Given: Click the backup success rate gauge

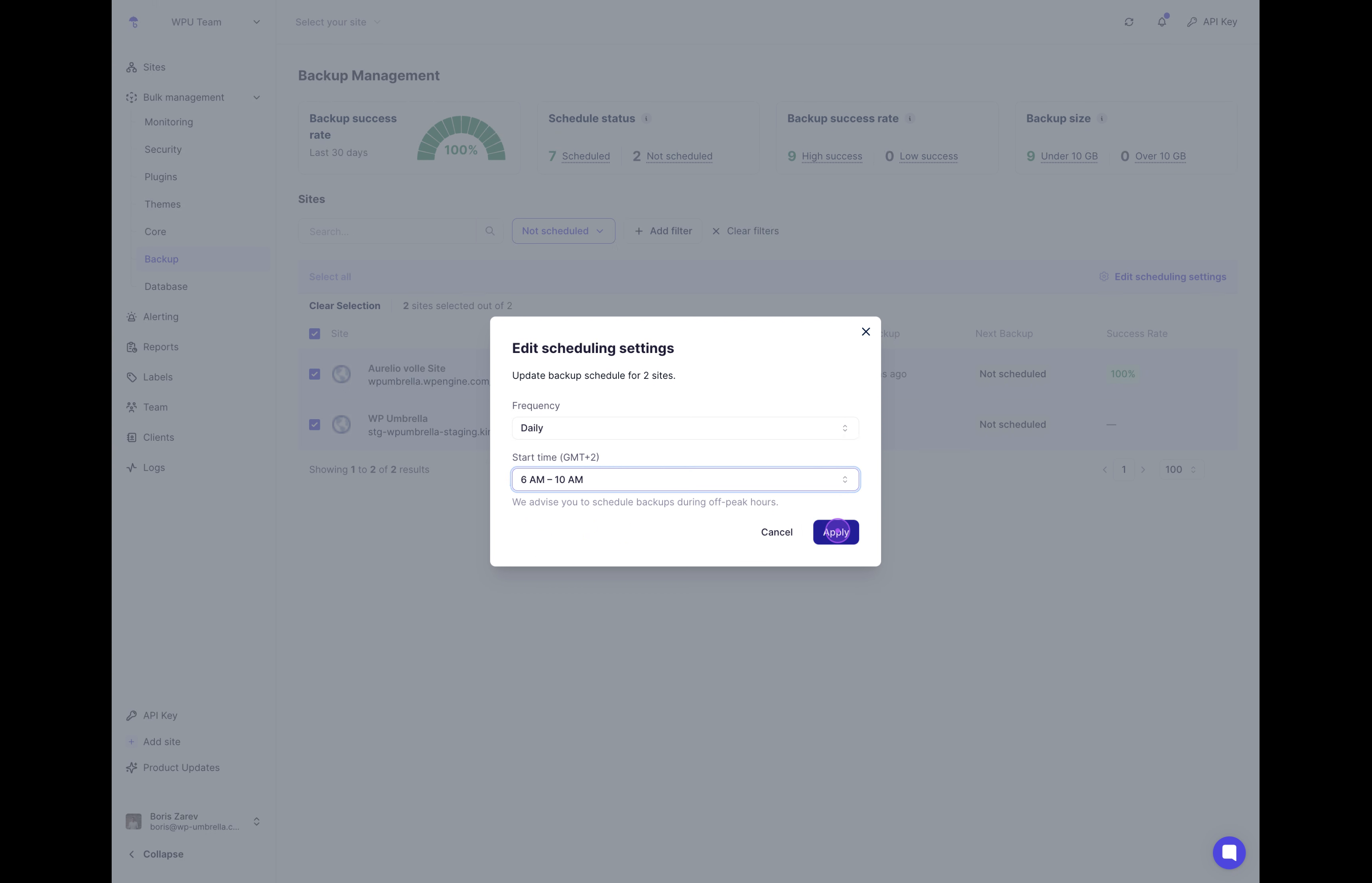Looking at the screenshot, I should tap(461, 138).
